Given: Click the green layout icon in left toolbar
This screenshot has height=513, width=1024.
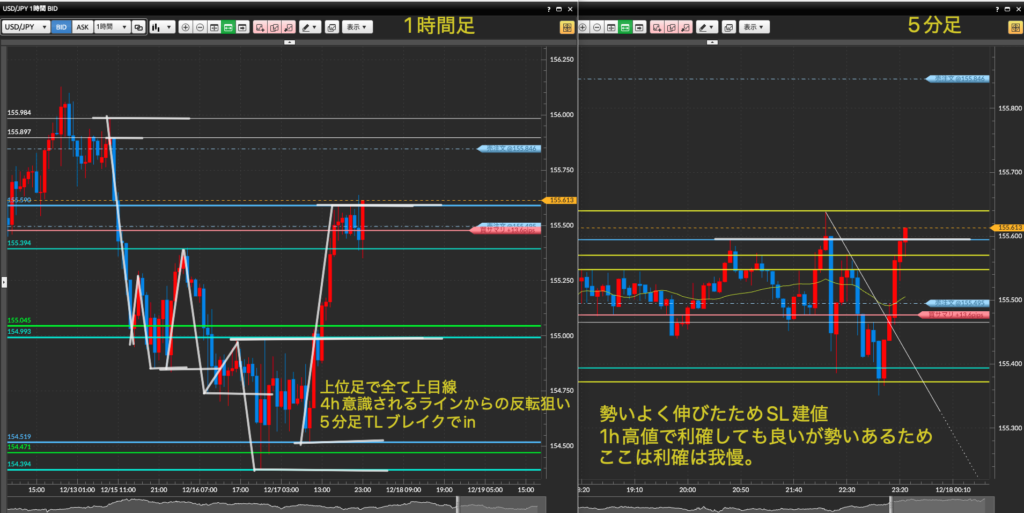Looking at the screenshot, I should click(x=229, y=27).
